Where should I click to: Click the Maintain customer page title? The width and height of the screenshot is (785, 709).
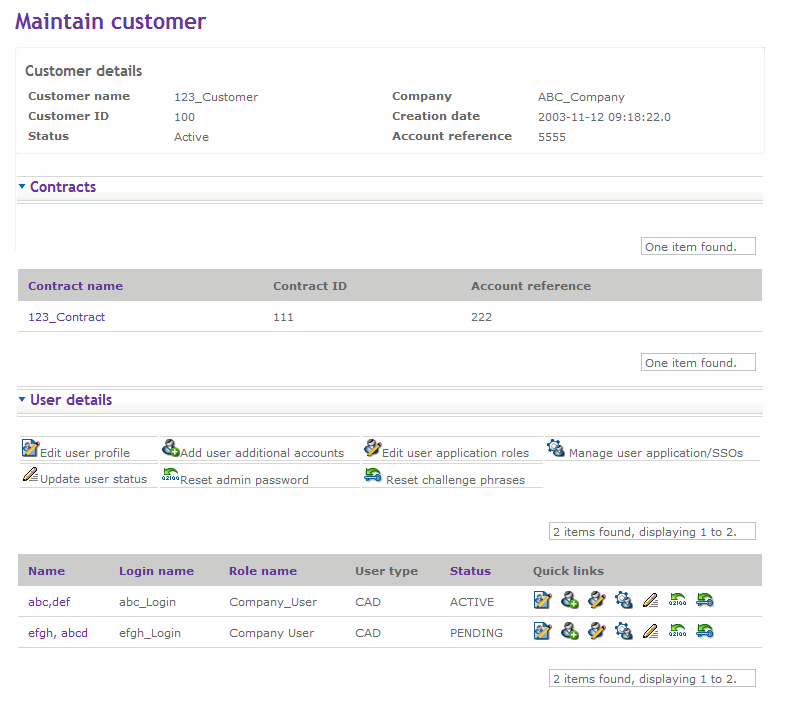point(111,22)
